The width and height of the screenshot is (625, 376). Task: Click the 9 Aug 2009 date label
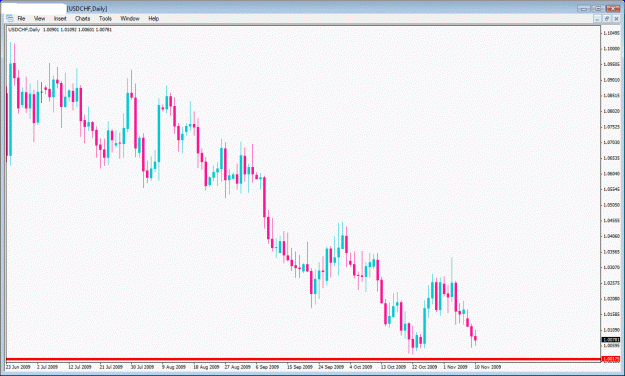[174, 367]
